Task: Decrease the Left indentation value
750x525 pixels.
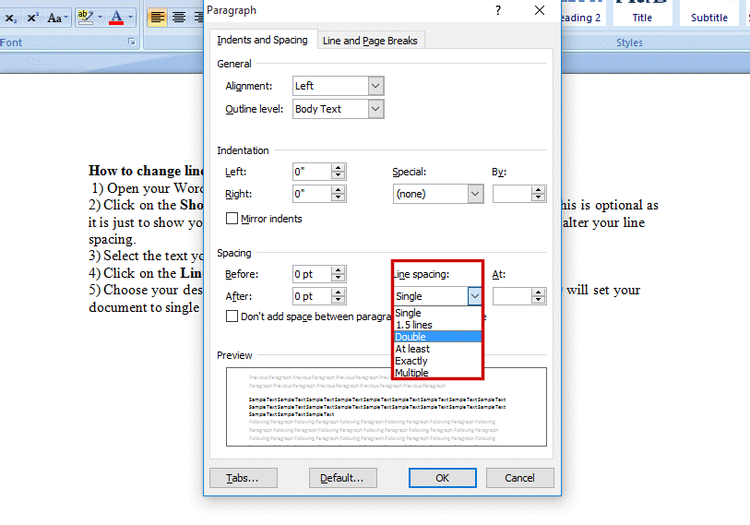Action: click(338, 175)
